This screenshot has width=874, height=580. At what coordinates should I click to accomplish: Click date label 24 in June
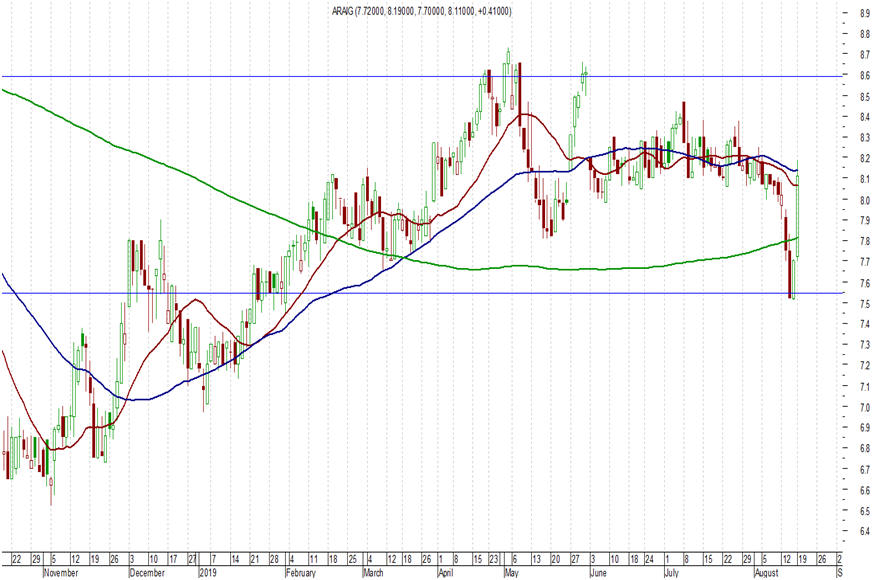(x=649, y=559)
